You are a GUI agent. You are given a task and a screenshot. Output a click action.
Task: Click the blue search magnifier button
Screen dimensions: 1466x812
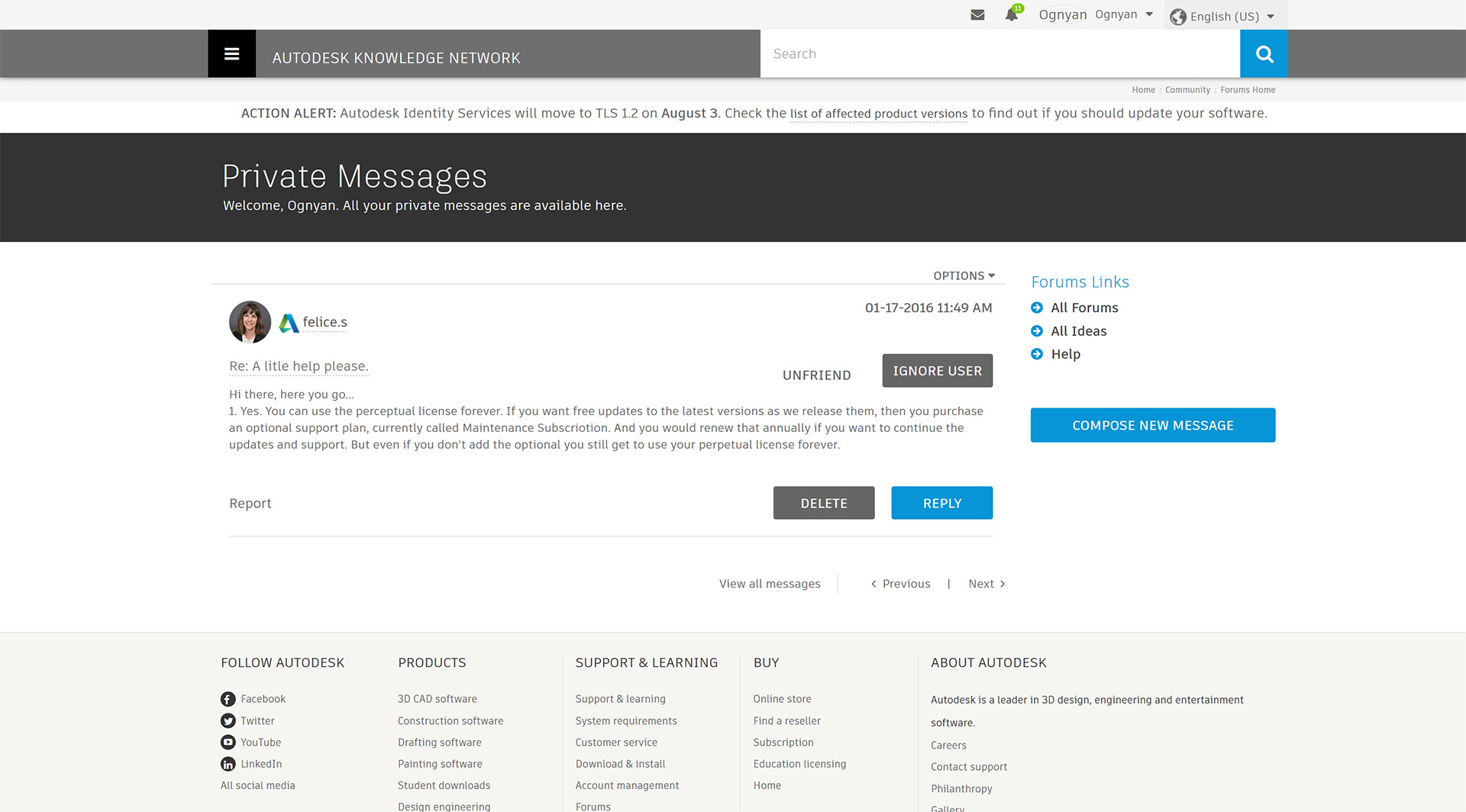coord(1264,53)
